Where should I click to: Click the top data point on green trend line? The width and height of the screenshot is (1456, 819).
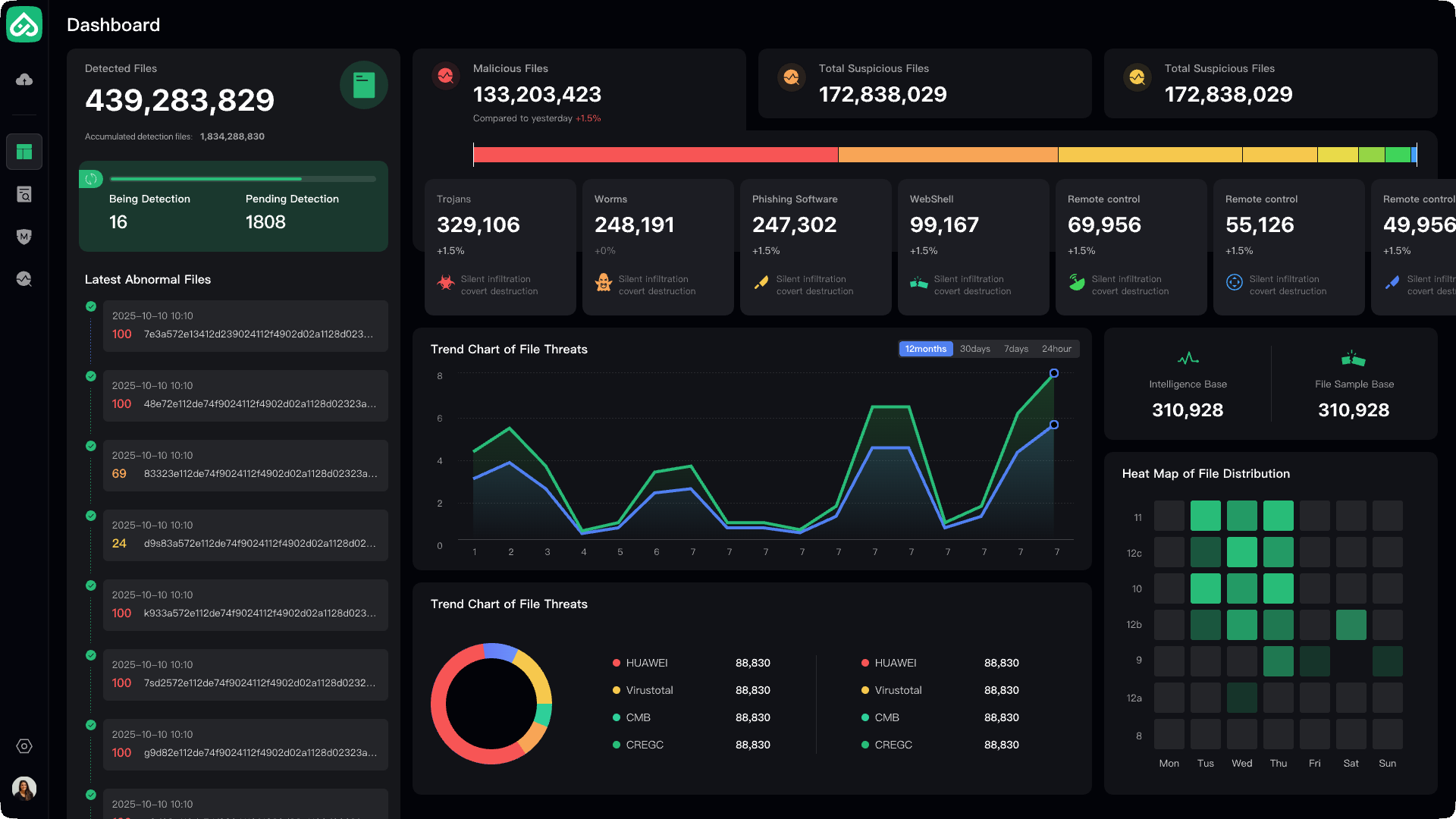click(x=1054, y=373)
